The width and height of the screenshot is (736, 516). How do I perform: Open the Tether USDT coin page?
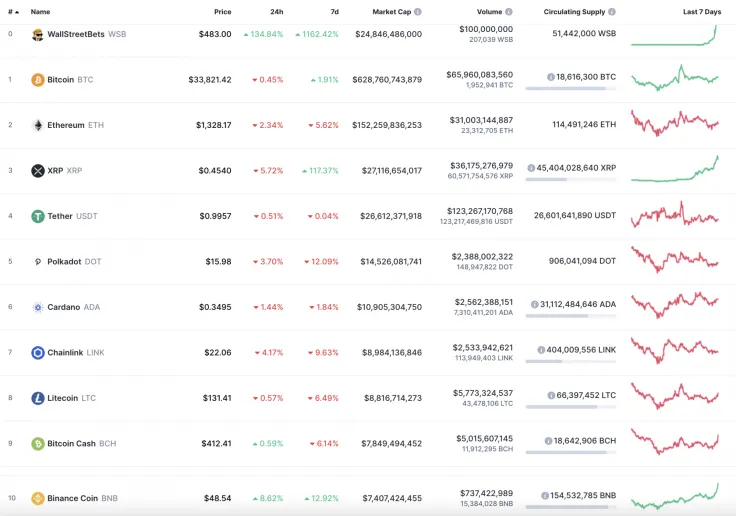coord(72,216)
